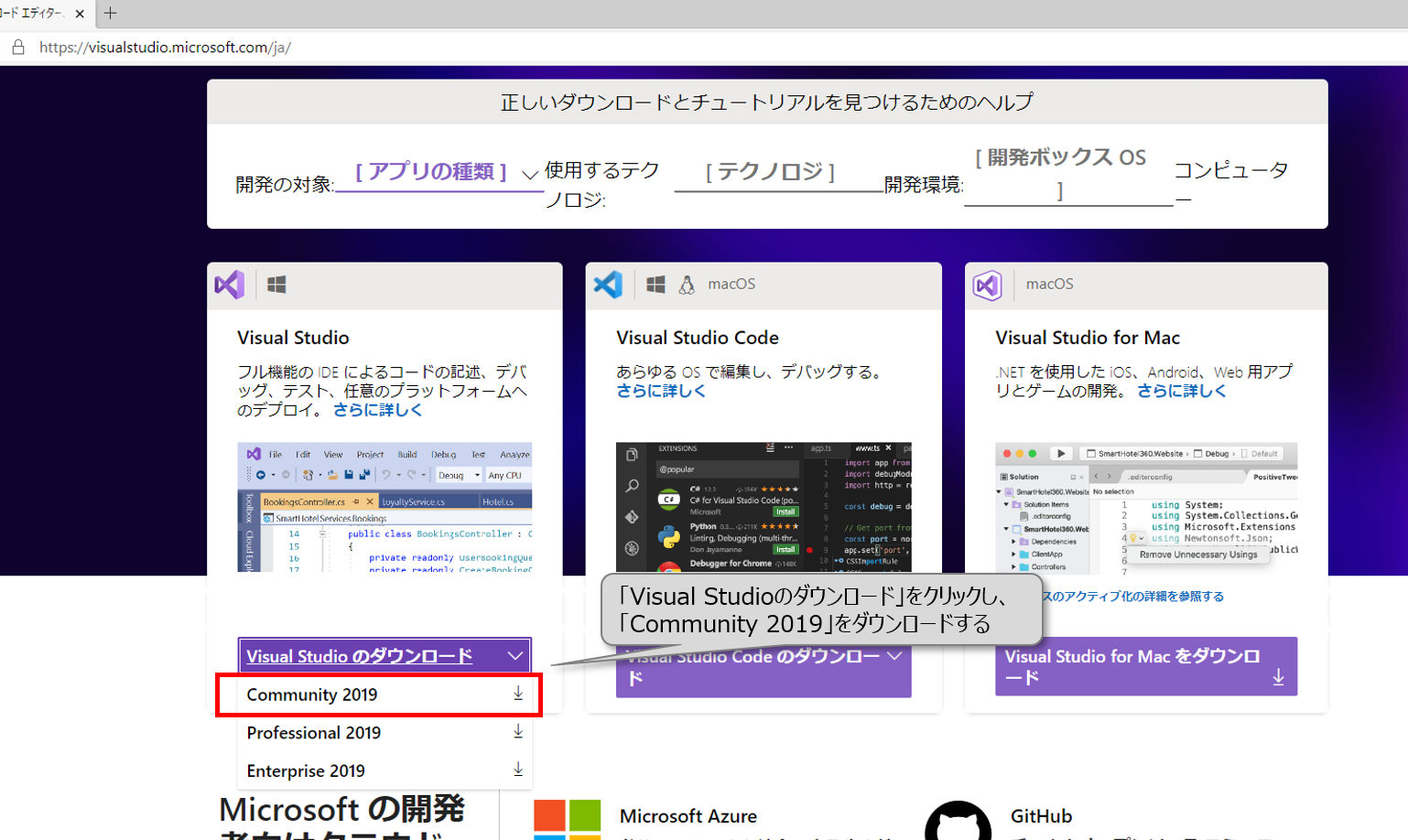
Task: Click macOS label on Visual Studio Code card
Action: coord(731,284)
